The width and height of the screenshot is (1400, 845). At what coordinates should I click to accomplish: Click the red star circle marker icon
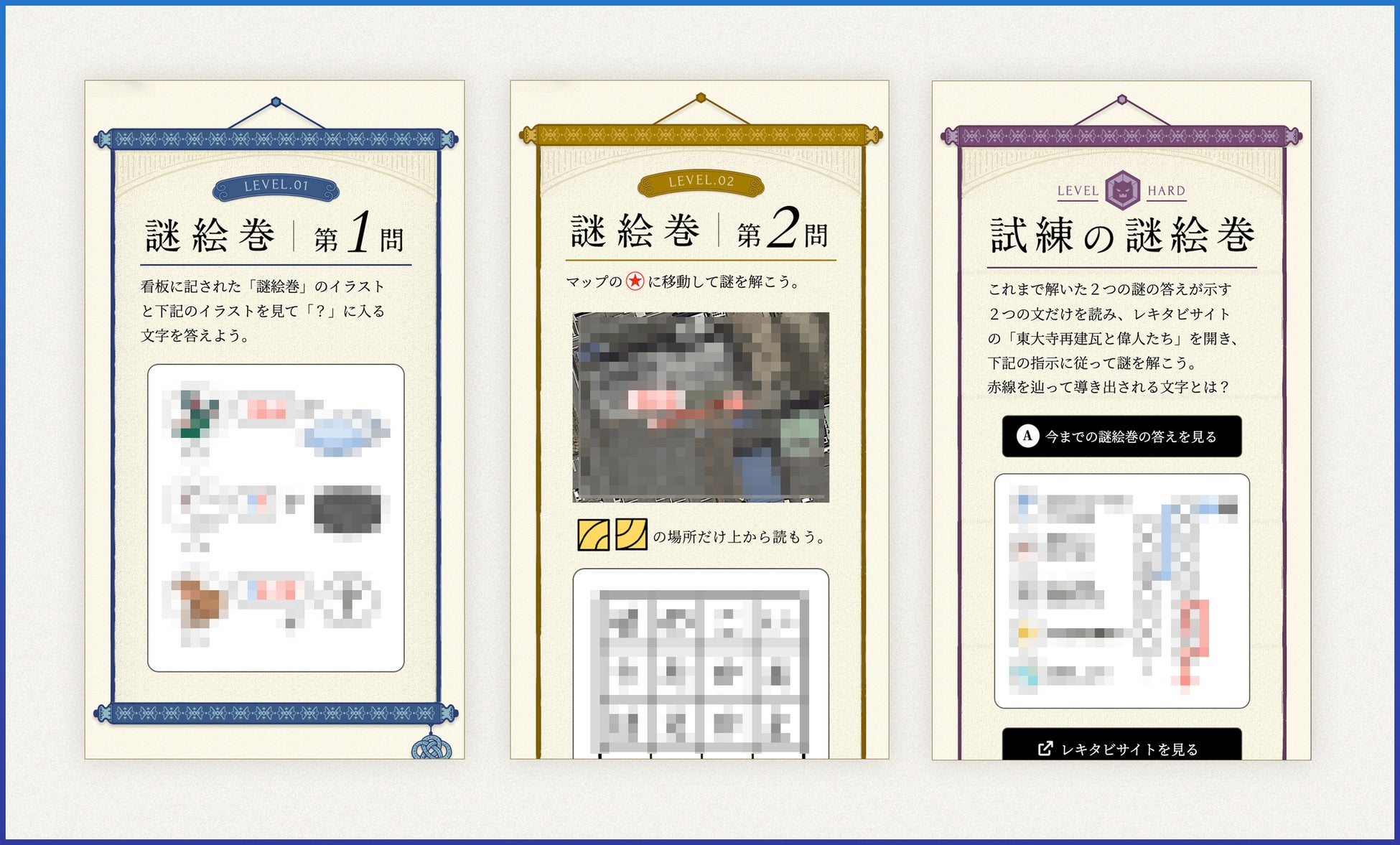(x=635, y=281)
